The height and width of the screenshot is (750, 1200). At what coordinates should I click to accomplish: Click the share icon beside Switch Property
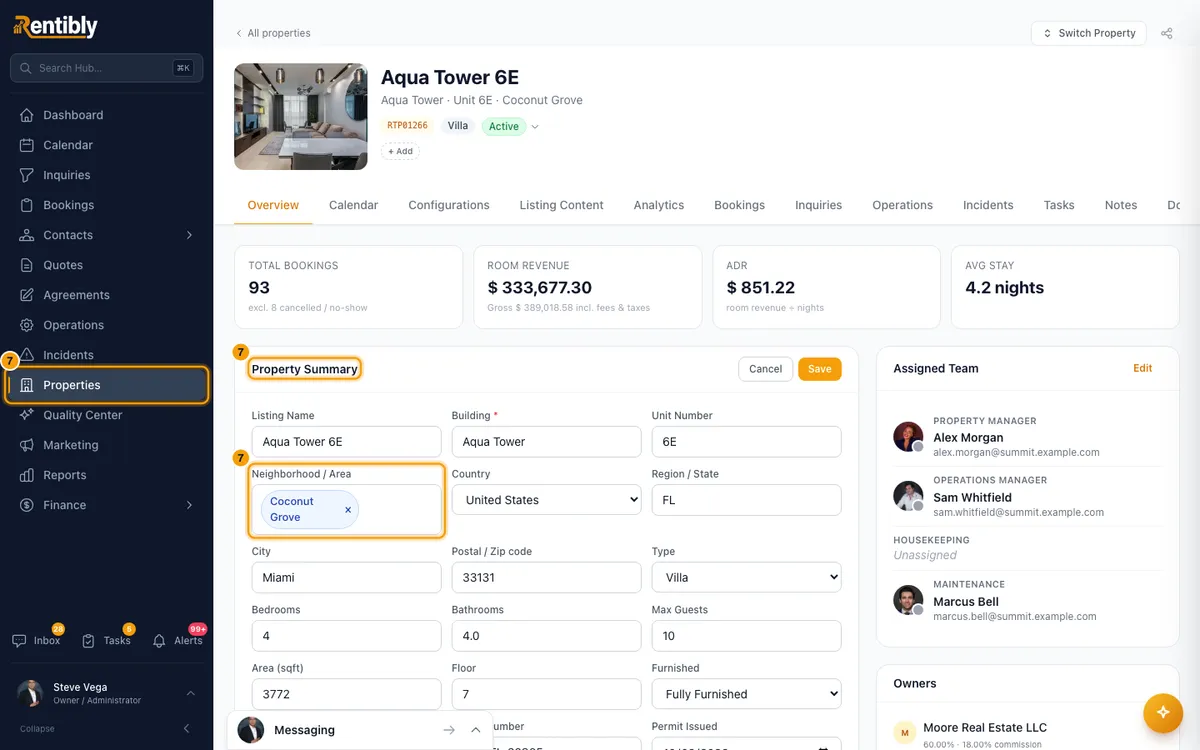pyautogui.click(x=1167, y=33)
